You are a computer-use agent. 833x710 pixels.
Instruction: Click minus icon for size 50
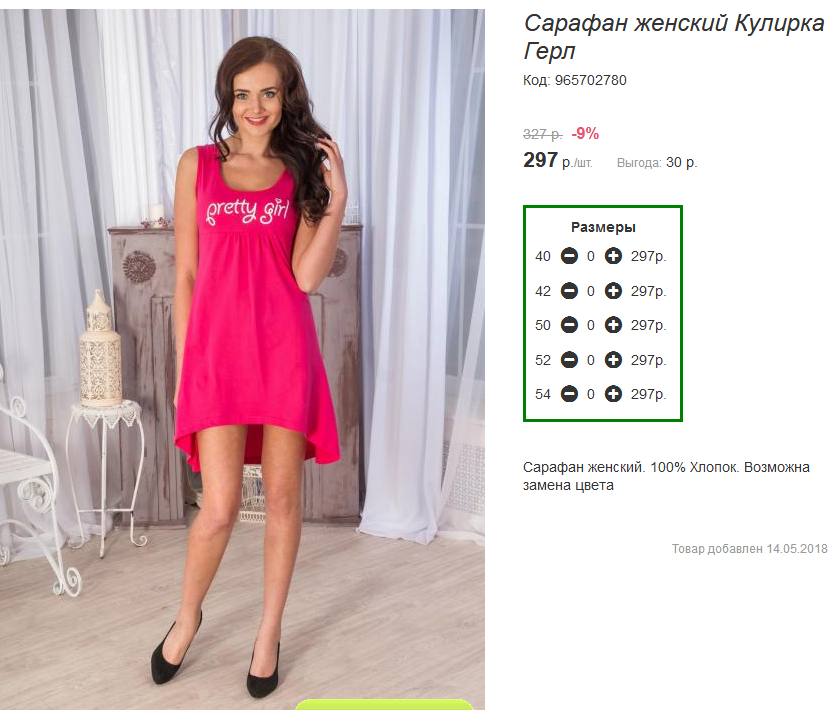pyautogui.click(x=569, y=325)
